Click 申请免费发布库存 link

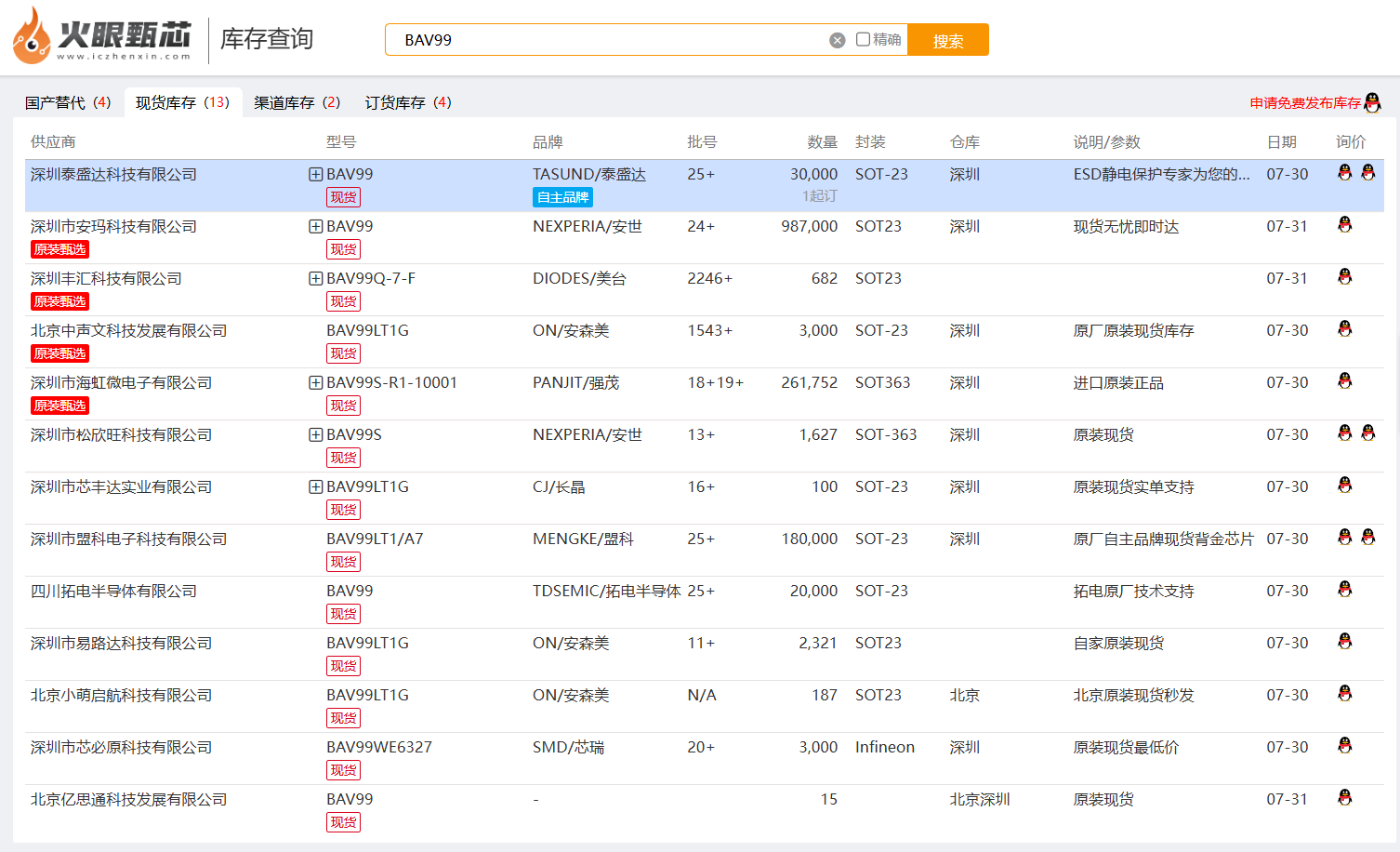pos(1305,103)
